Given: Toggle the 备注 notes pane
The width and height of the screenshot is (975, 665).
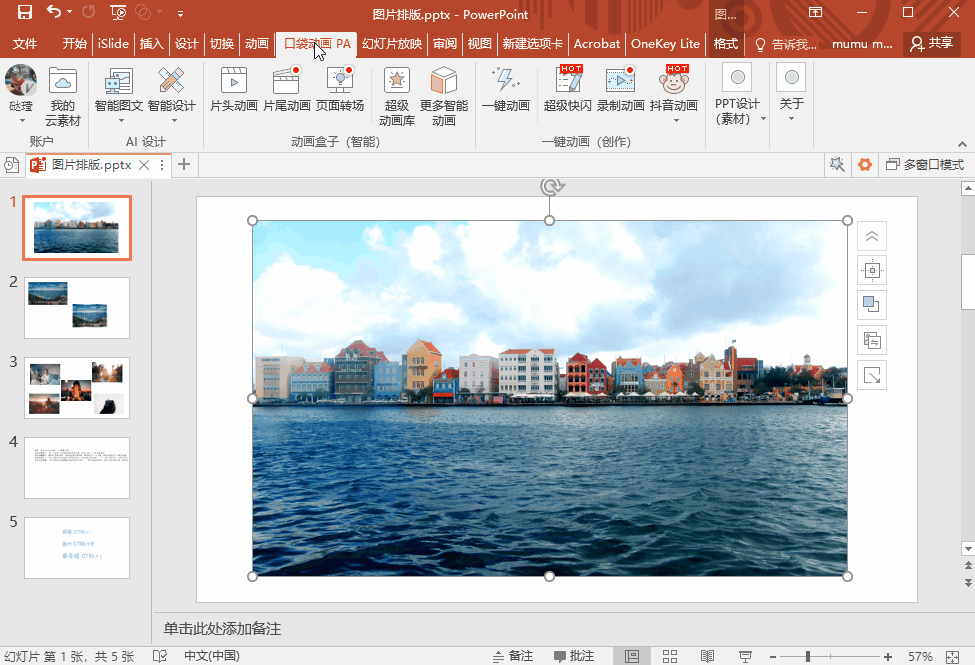Looking at the screenshot, I should pos(513,656).
